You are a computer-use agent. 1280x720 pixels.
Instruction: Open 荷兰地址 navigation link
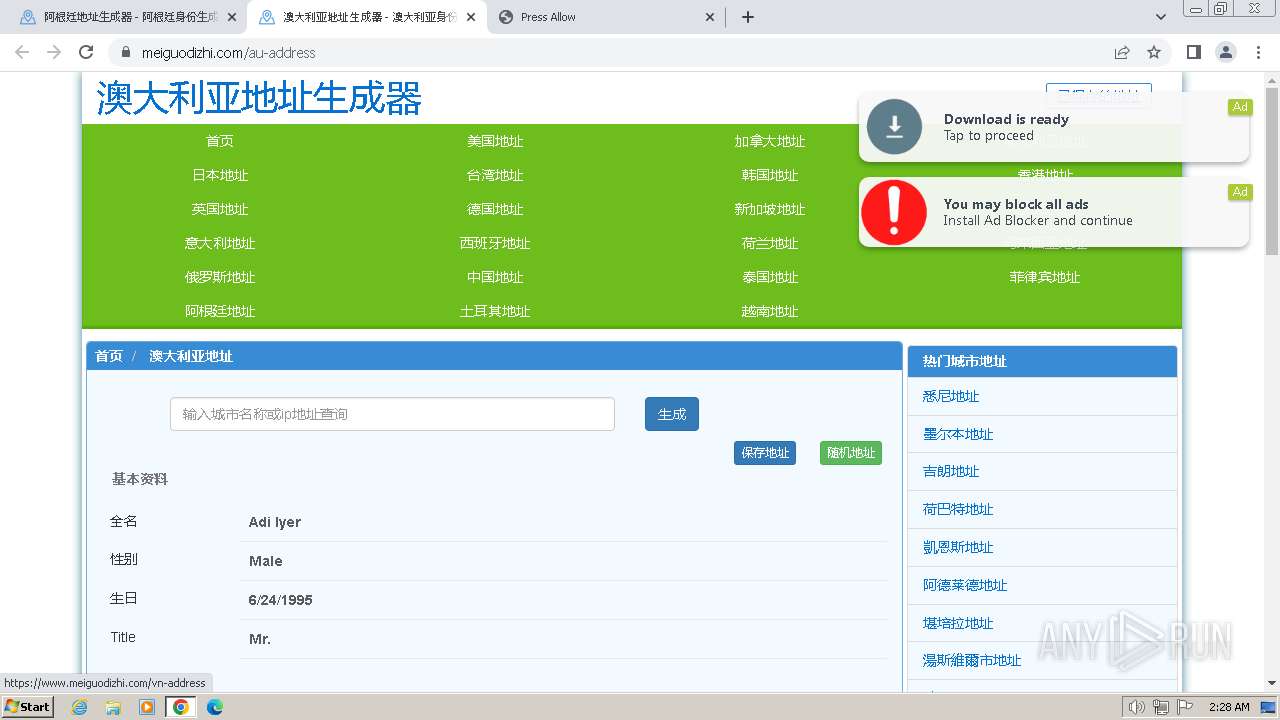[770, 243]
